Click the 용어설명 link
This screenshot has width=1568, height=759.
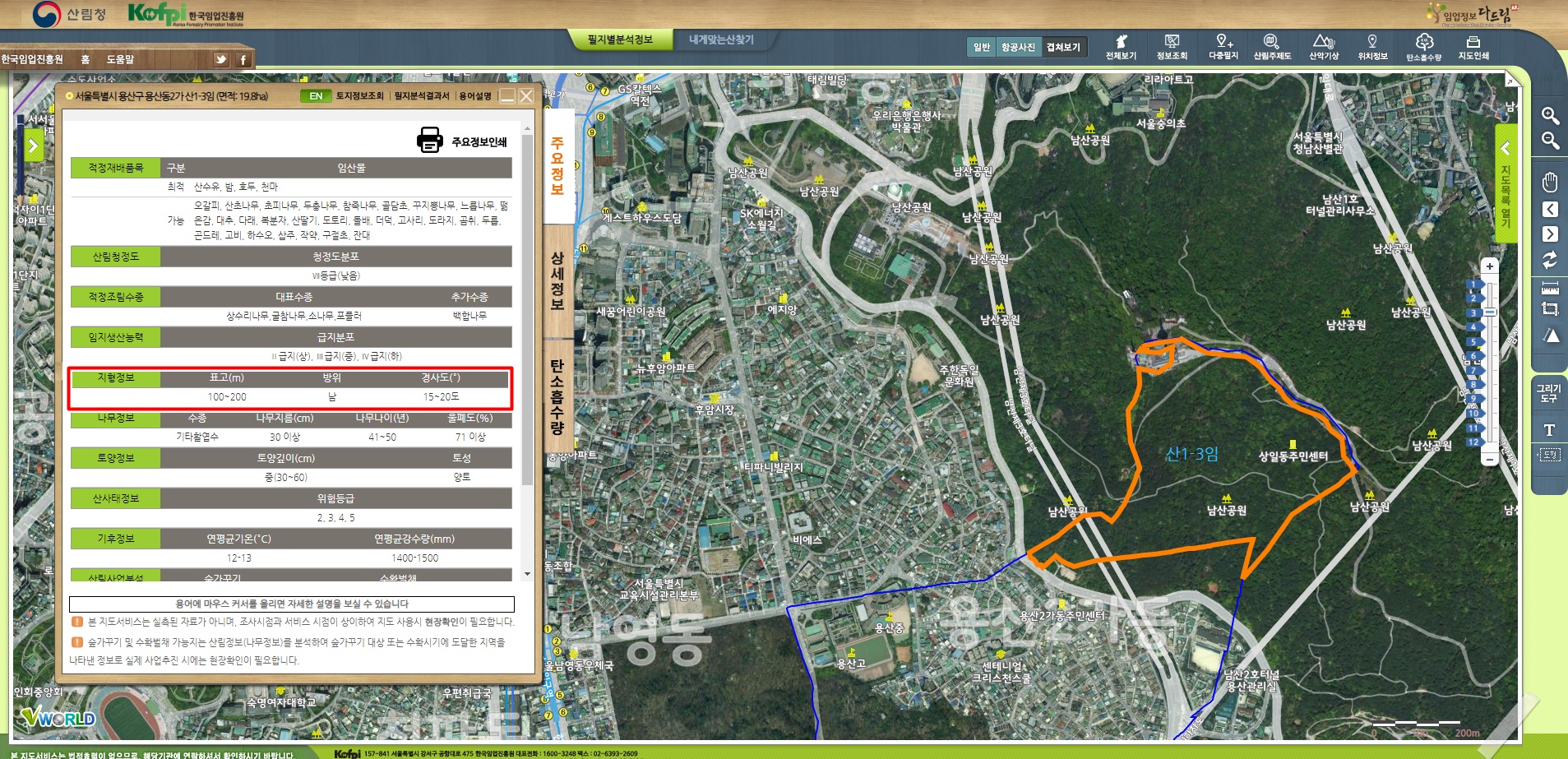[x=475, y=96]
